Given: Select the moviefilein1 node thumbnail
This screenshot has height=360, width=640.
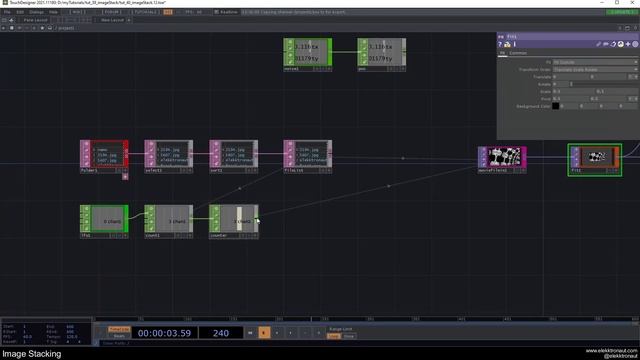Looking at the screenshot, I should click(505, 157).
